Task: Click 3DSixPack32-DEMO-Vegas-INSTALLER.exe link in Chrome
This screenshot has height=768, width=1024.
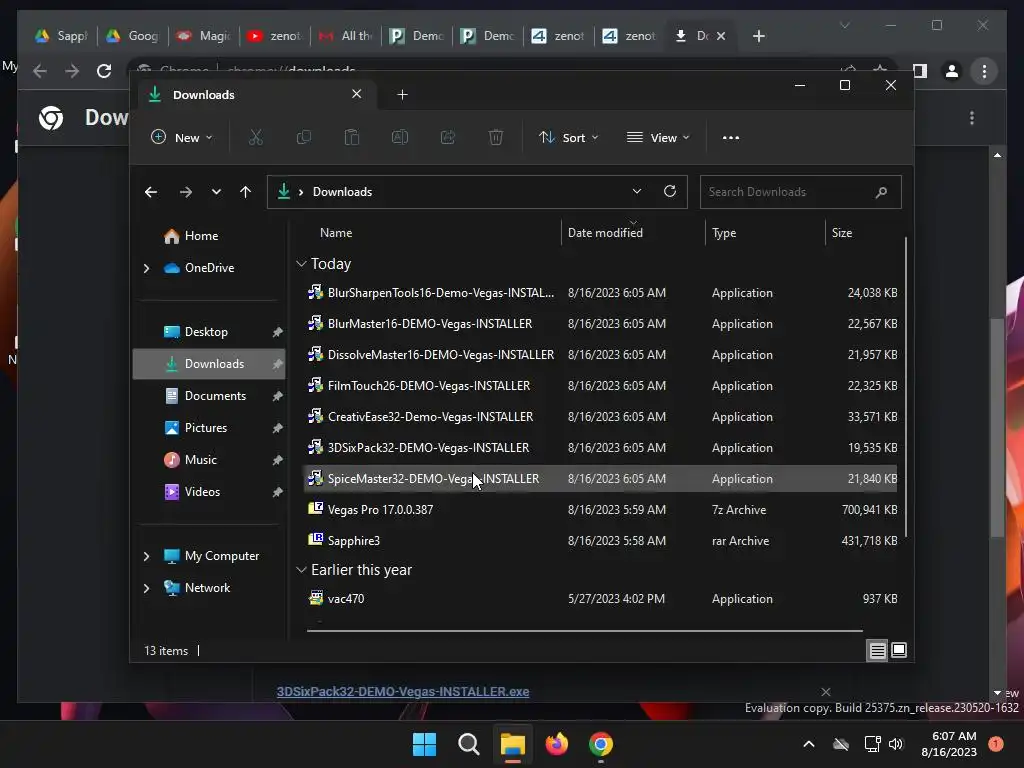Action: (x=403, y=692)
